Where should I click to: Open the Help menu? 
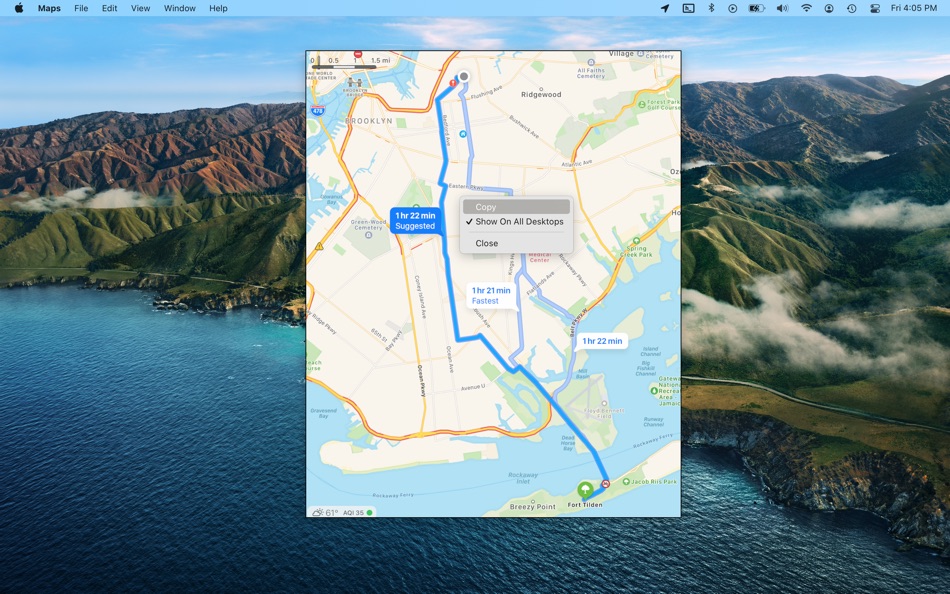coord(218,8)
